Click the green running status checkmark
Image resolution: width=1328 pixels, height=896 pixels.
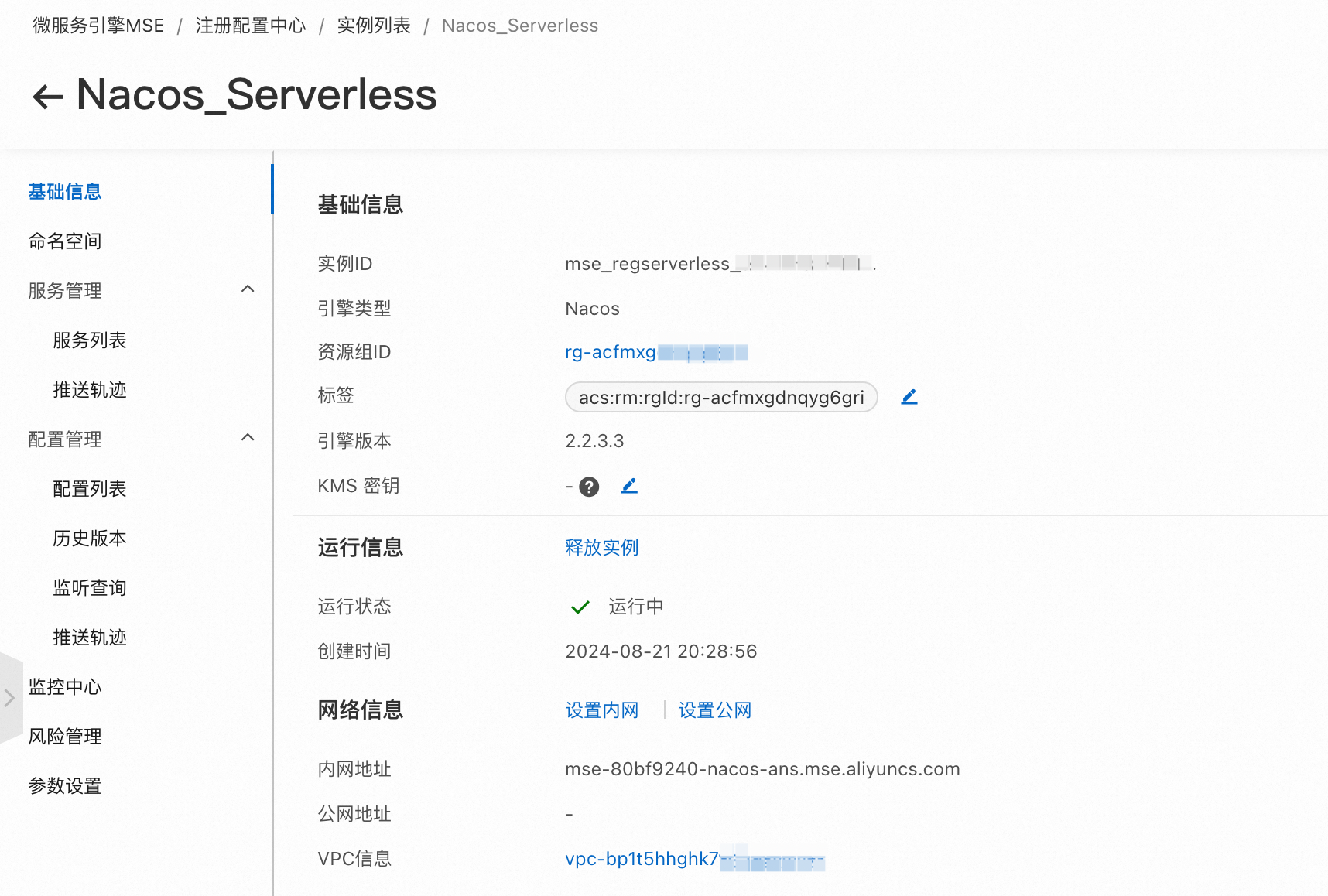pyautogui.click(x=580, y=607)
